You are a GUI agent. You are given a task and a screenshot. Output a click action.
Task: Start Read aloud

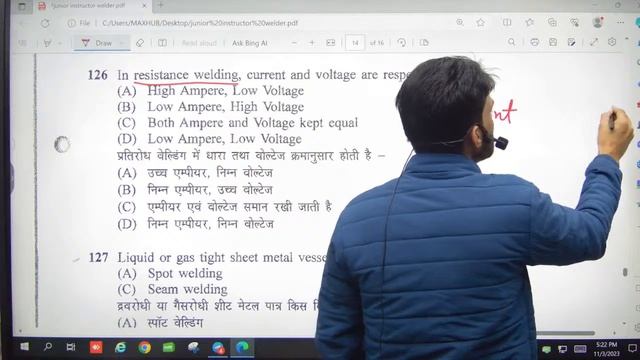[199, 43]
